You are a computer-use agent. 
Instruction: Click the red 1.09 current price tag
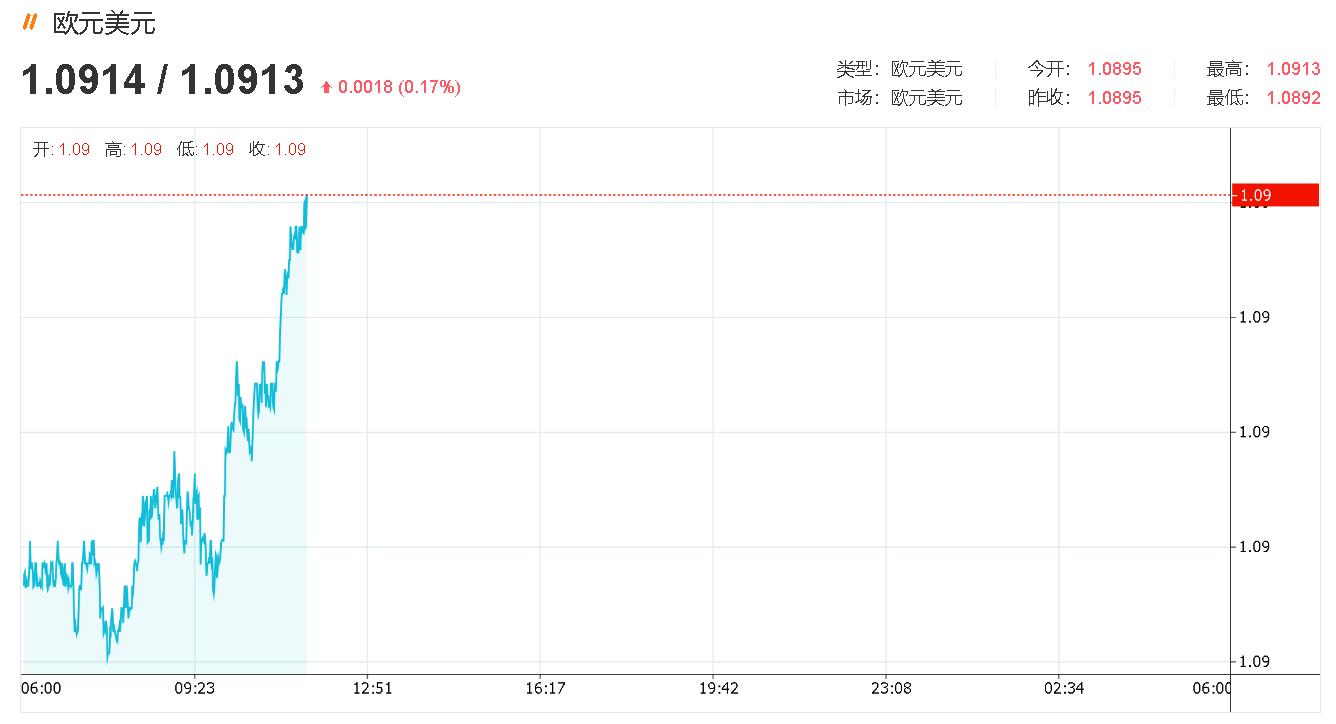click(x=1275, y=195)
